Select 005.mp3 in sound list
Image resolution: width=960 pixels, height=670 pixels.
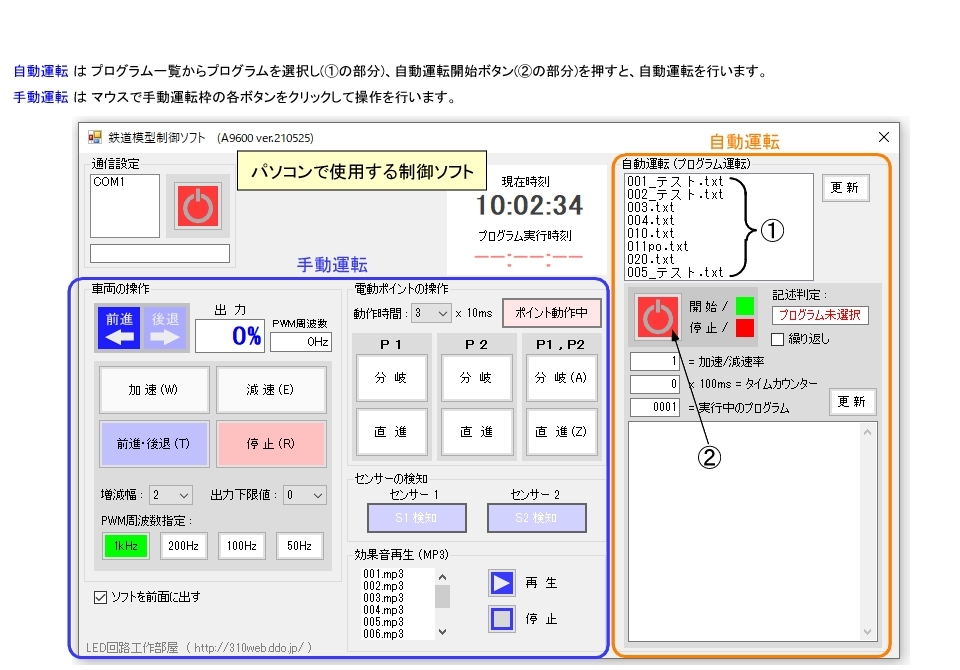pyautogui.click(x=384, y=622)
